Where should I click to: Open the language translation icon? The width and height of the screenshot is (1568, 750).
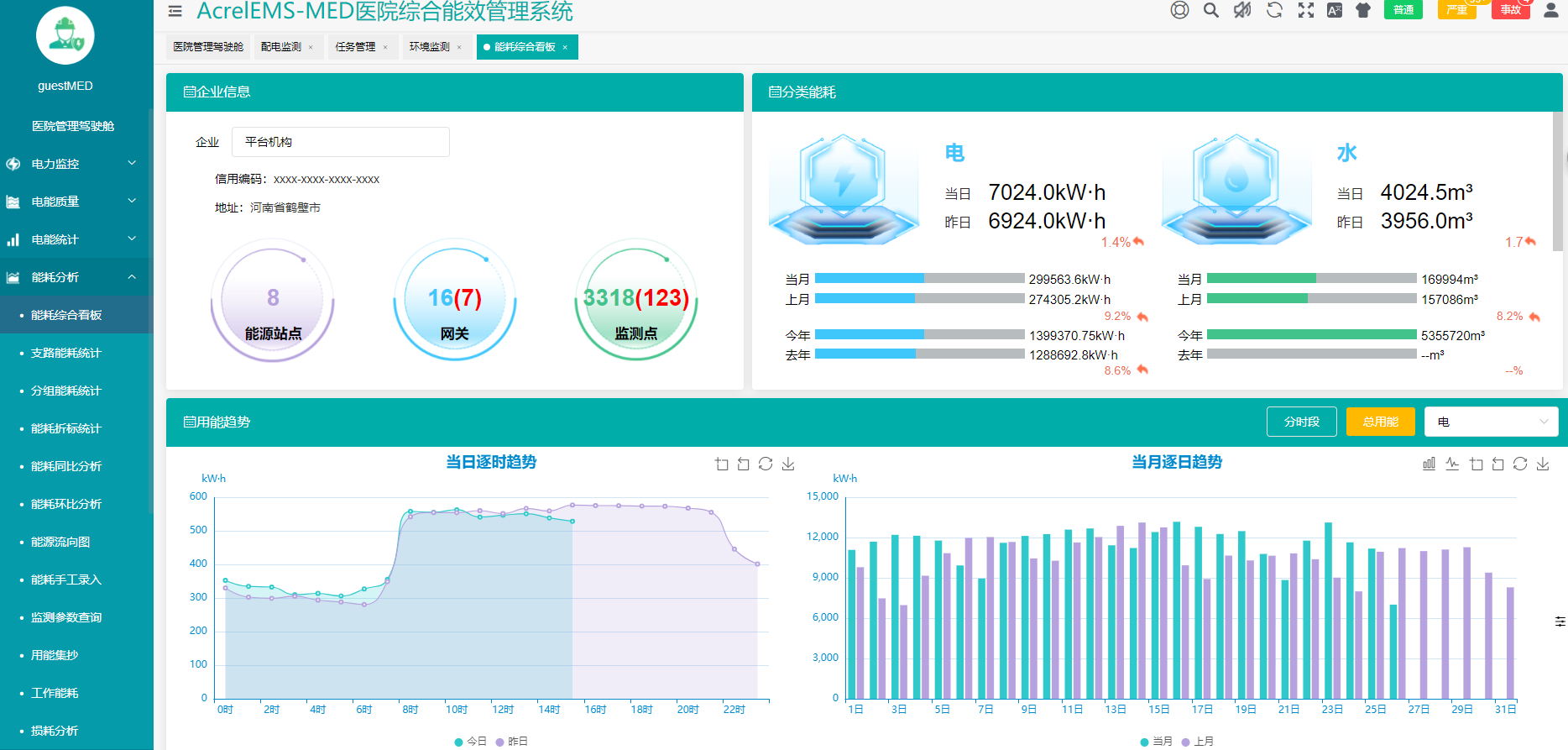click(1335, 10)
